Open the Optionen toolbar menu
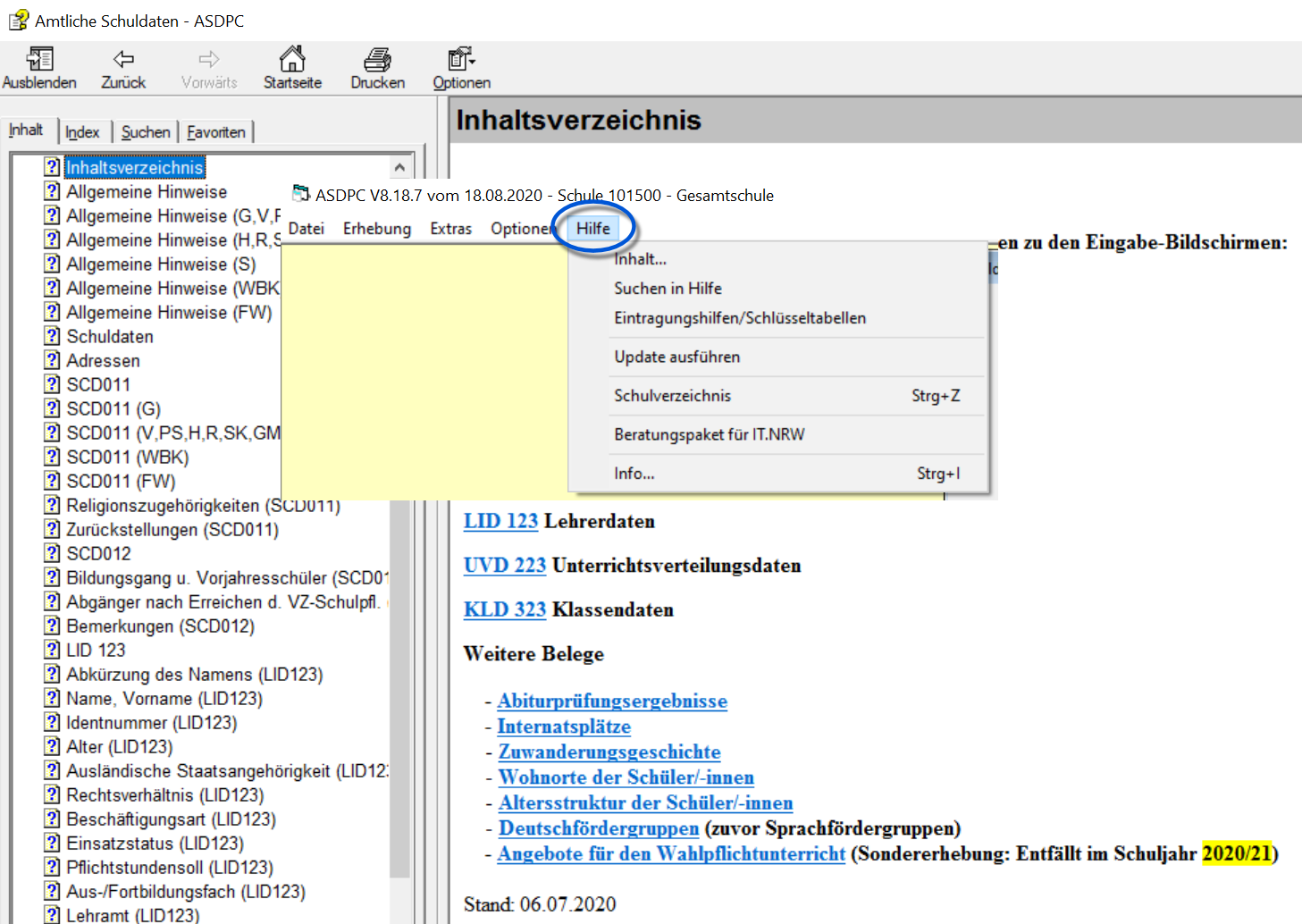This screenshot has width=1302, height=924. point(461,60)
